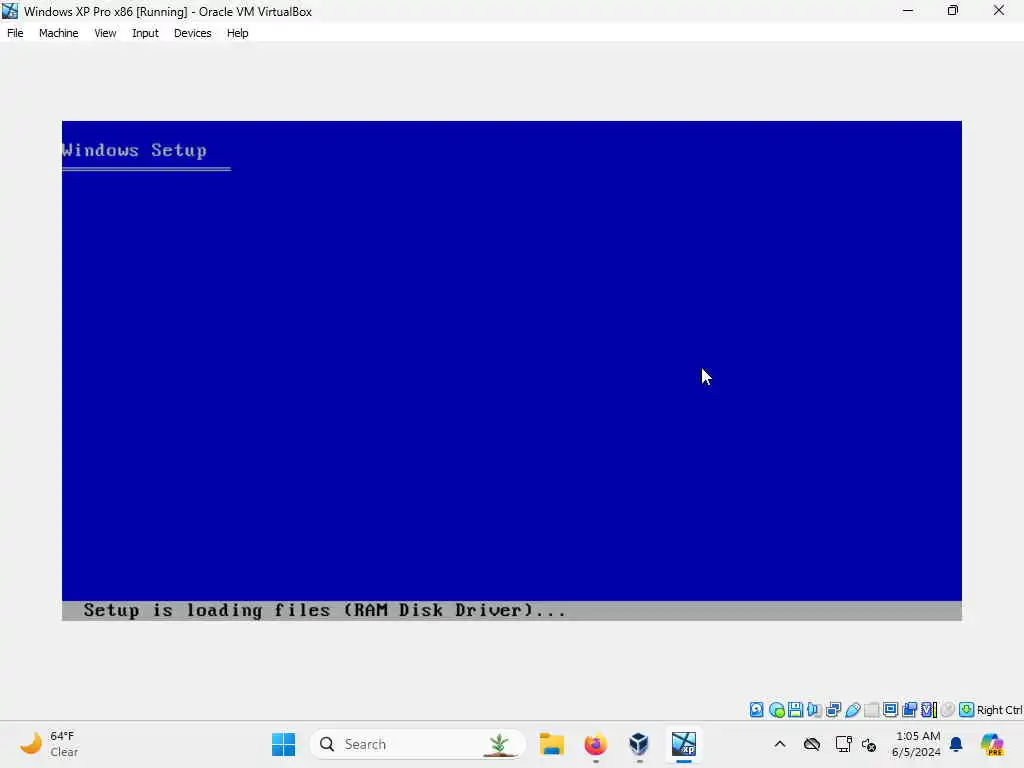Show hidden system tray icons

[x=780, y=744]
